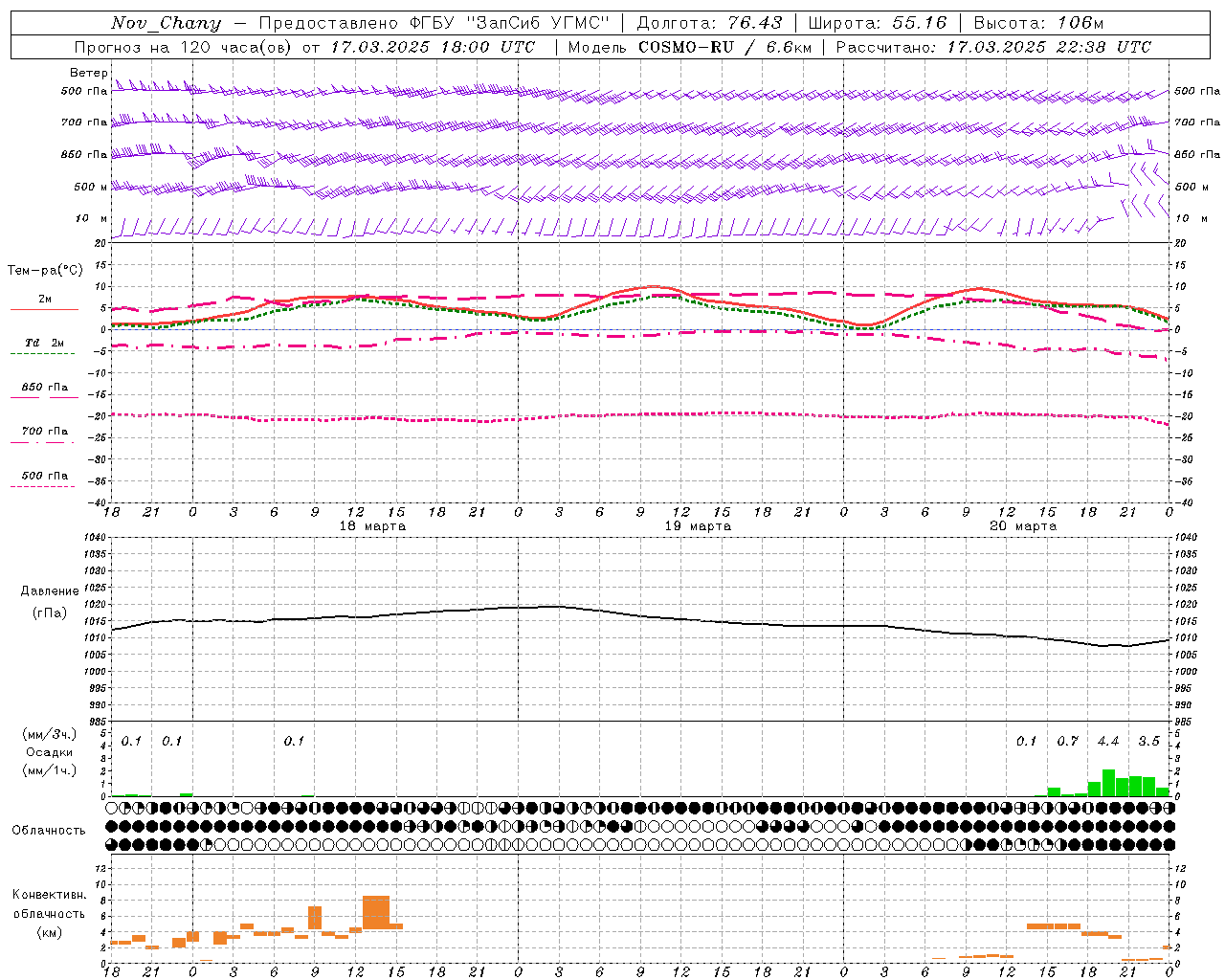This screenshot has height=980, width=1225.
Task: Click the latitude value Широта: 55.16
Action: click(x=877, y=23)
